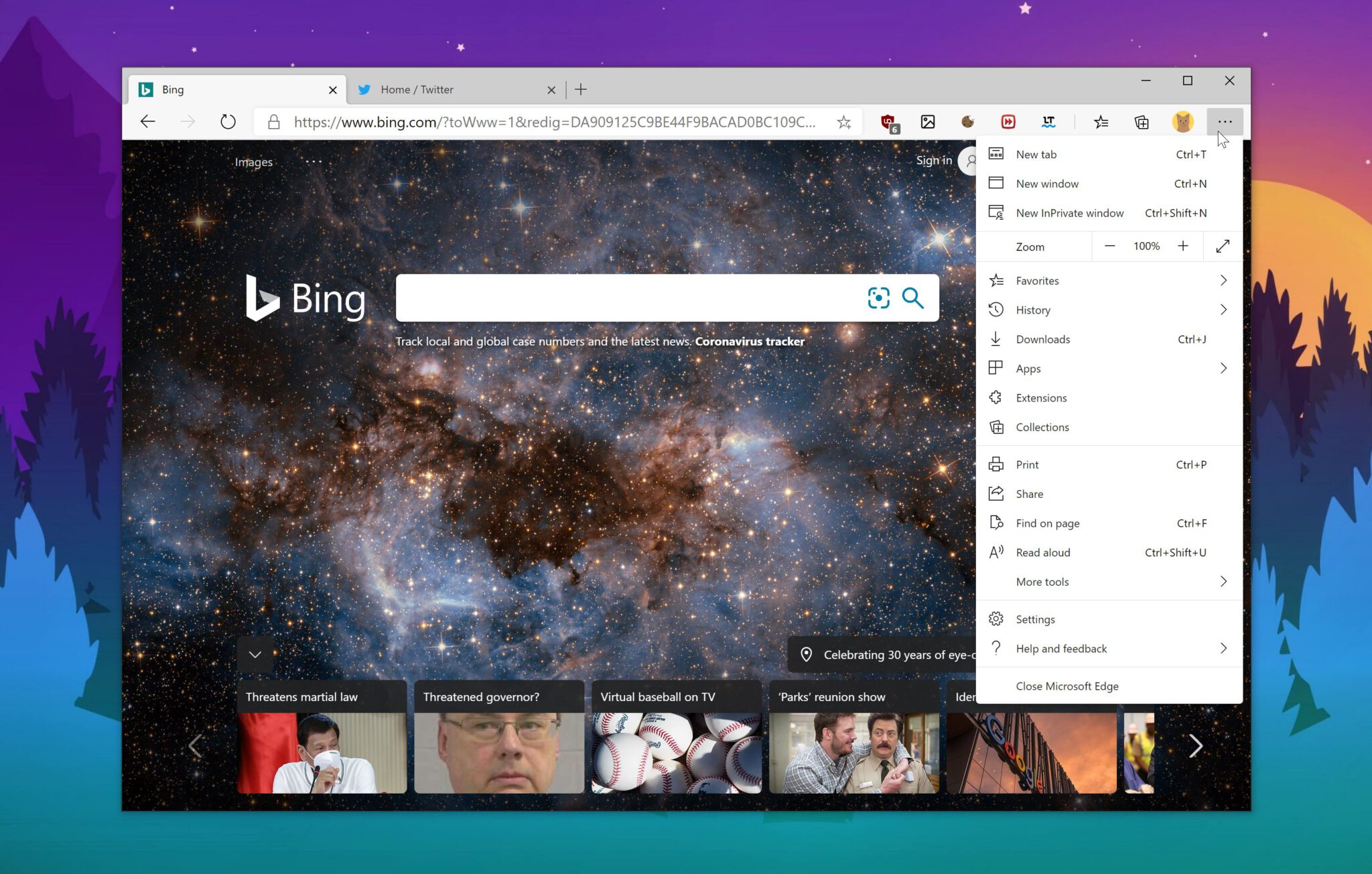Viewport: 1372px width, 874px height.
Task: Open the LanguageTool extension
Action: [1048, 121]
